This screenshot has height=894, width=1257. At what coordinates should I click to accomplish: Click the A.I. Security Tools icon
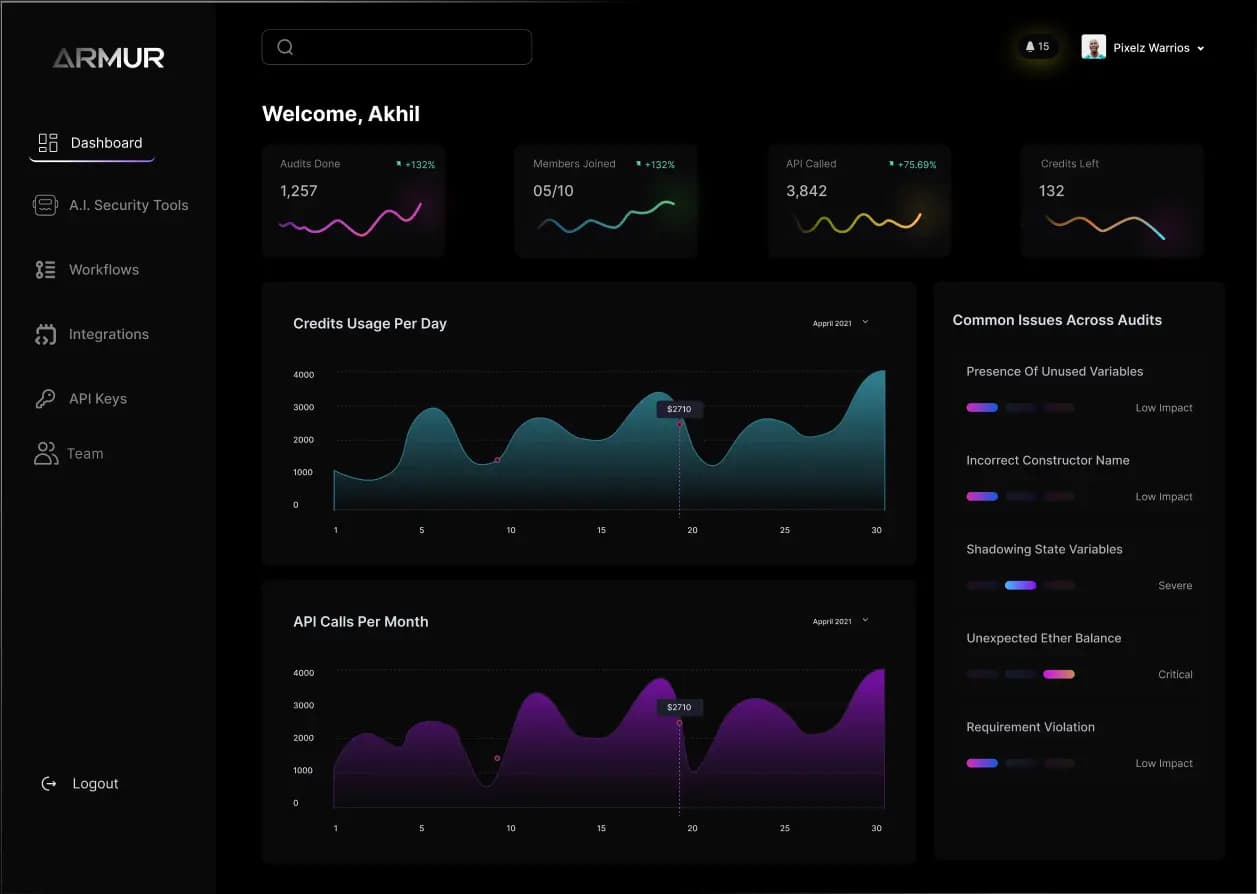pyautogui.click(x=45, y=205)
